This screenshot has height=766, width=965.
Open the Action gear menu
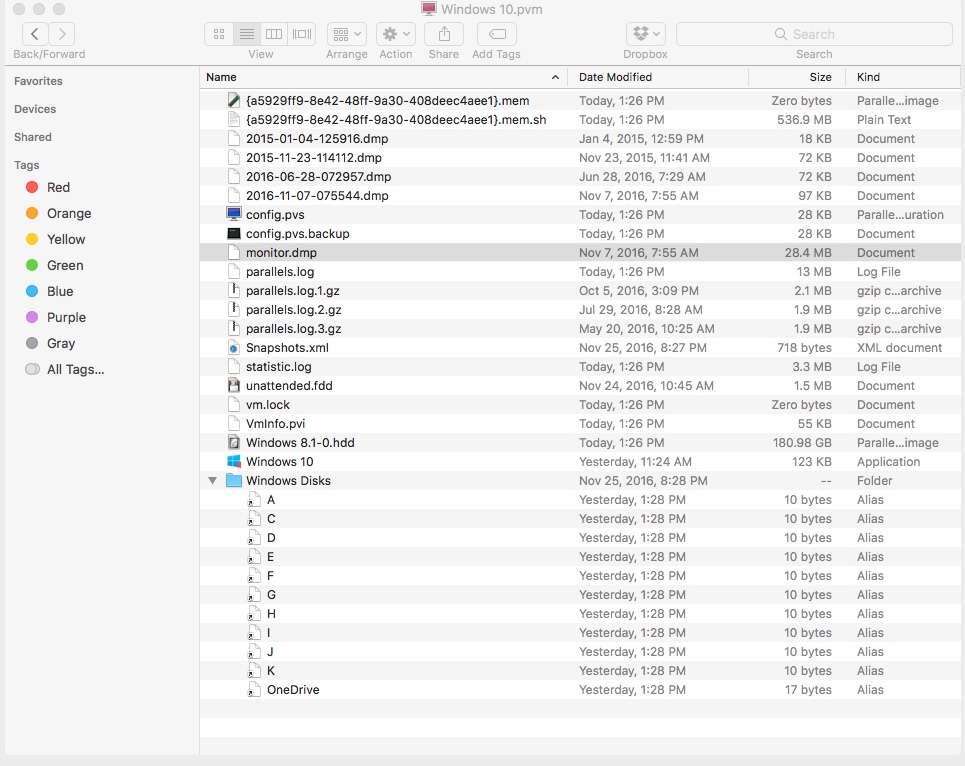point(395,33)
